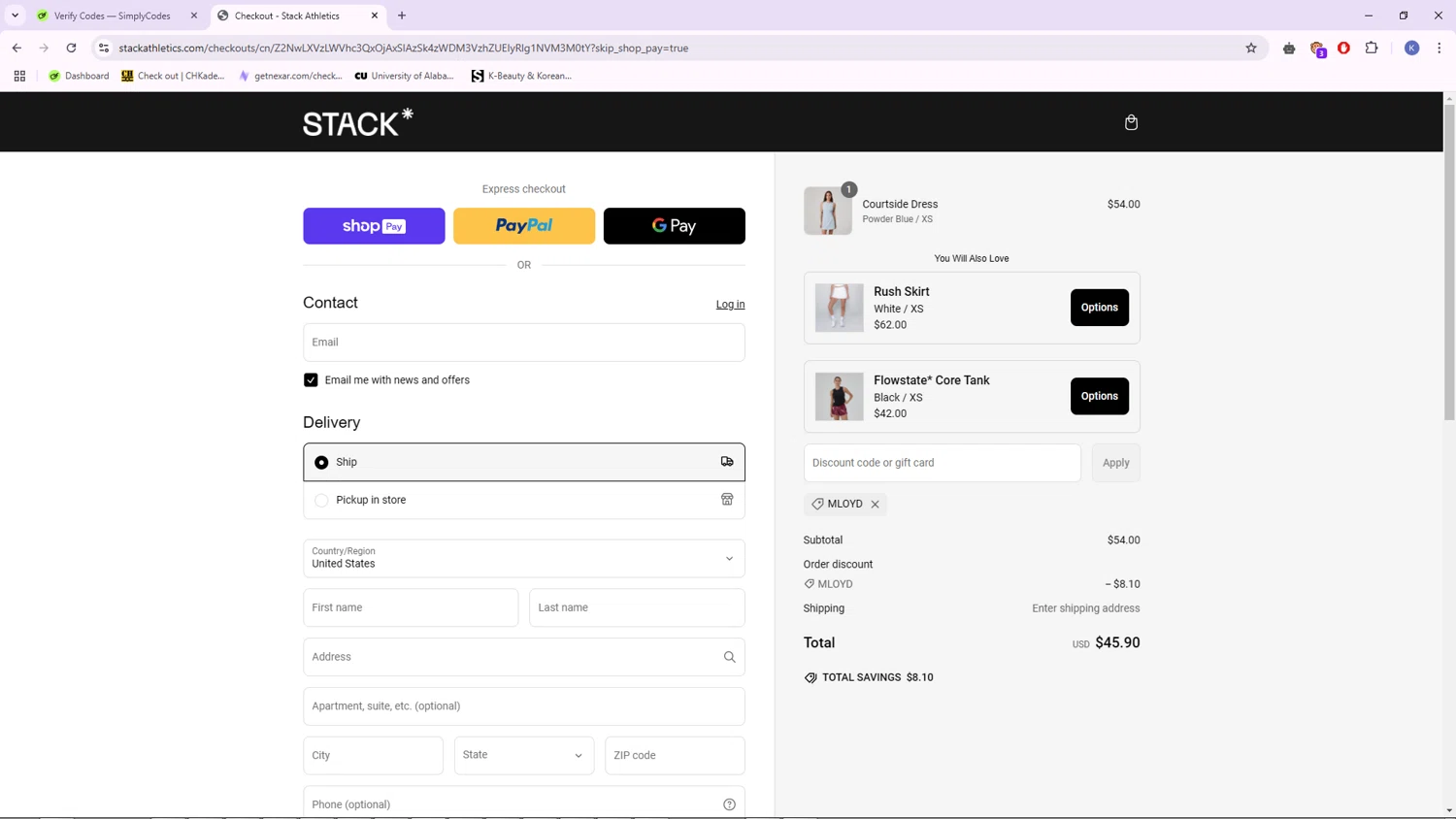The height and width of the screenshot is (819, 1456).
Task: Open the browser extensions puzzle icon
Action: coord(1372,48)
